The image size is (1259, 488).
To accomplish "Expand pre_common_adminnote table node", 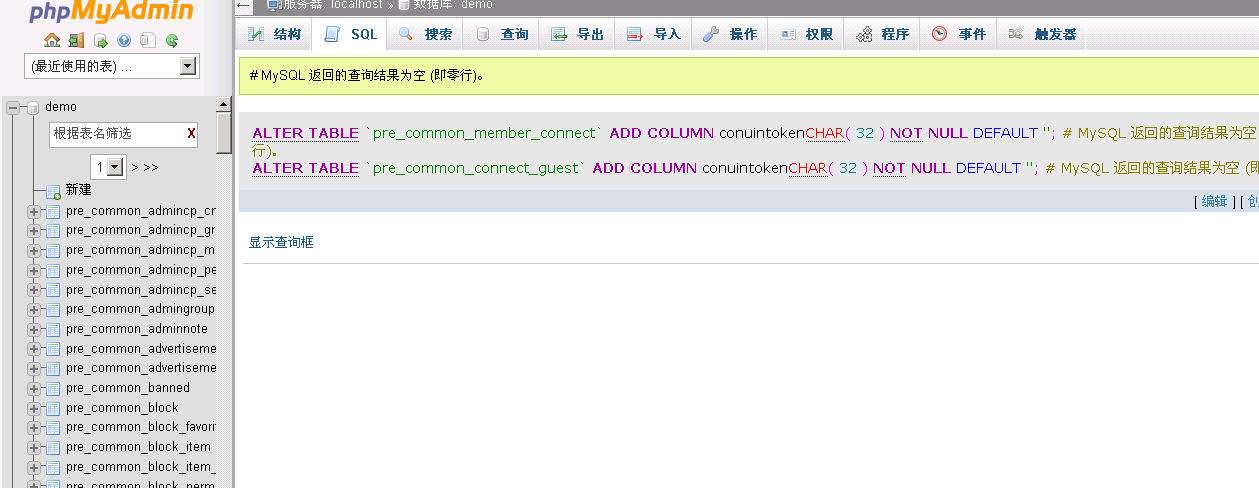I will tap(34, 330).
